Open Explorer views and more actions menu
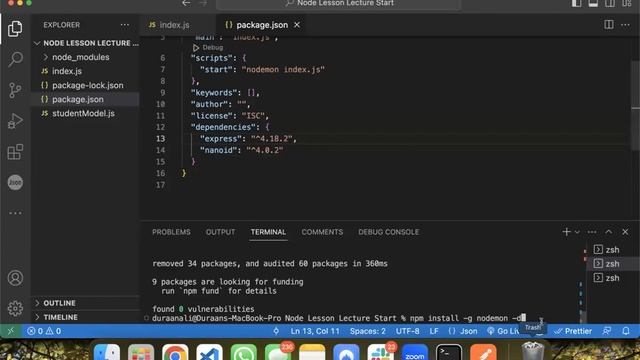 point(124,25)
